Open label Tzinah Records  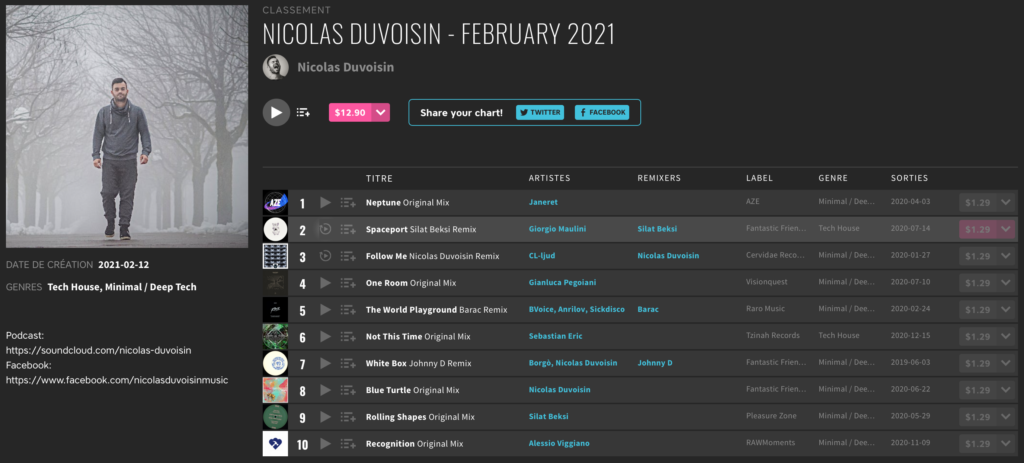(x=773, y=336)
